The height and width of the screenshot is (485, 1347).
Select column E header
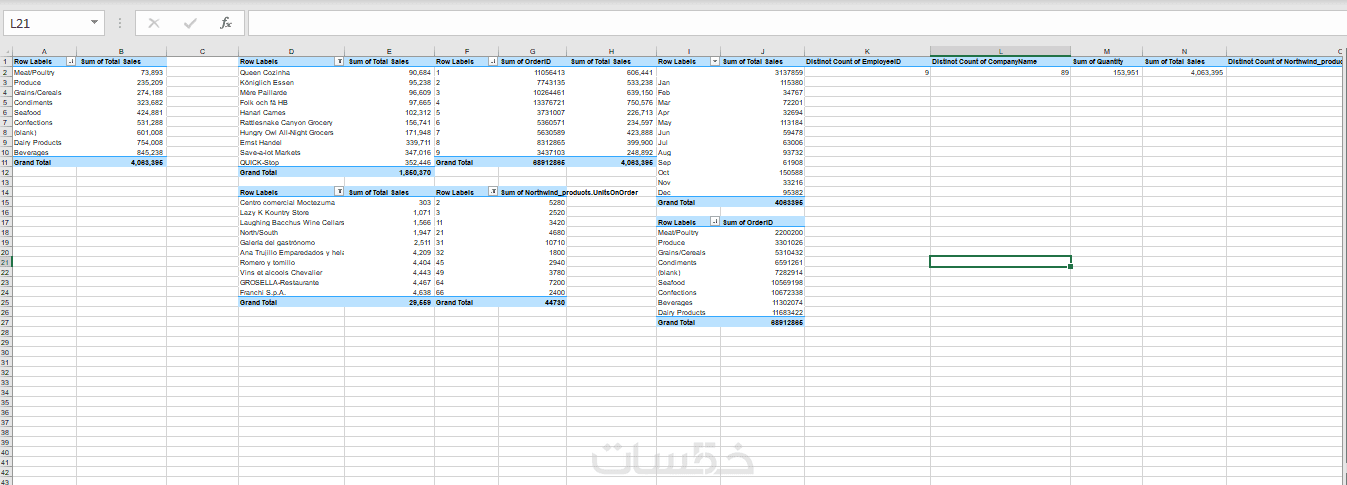pyautogui.click(x=389, y=51)
